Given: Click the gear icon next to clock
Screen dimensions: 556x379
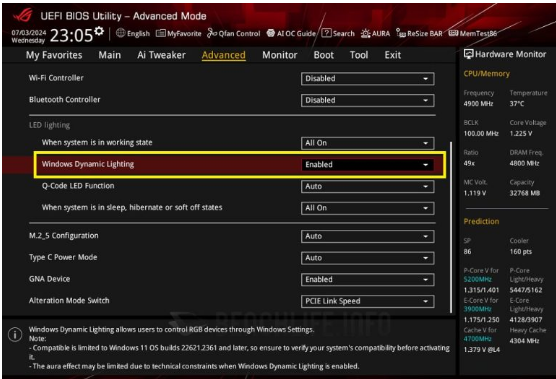Looking at the screenshot, I should tap(99, 31).
